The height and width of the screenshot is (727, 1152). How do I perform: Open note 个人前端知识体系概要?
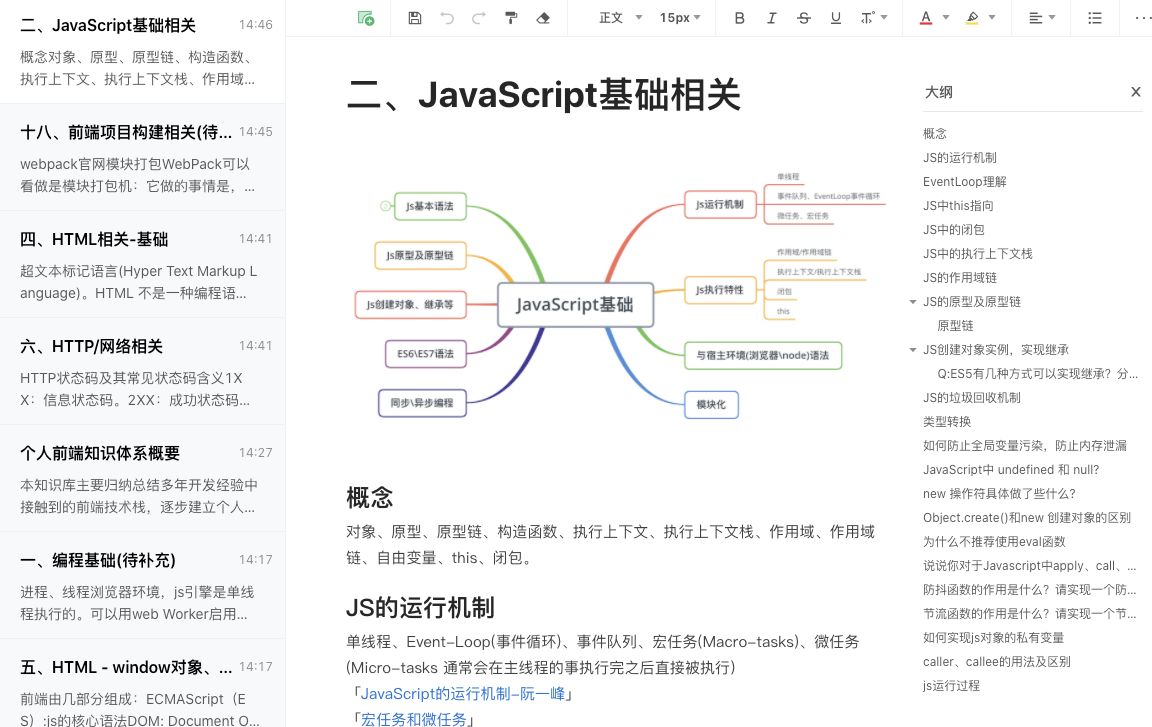[x=143, y=479]
